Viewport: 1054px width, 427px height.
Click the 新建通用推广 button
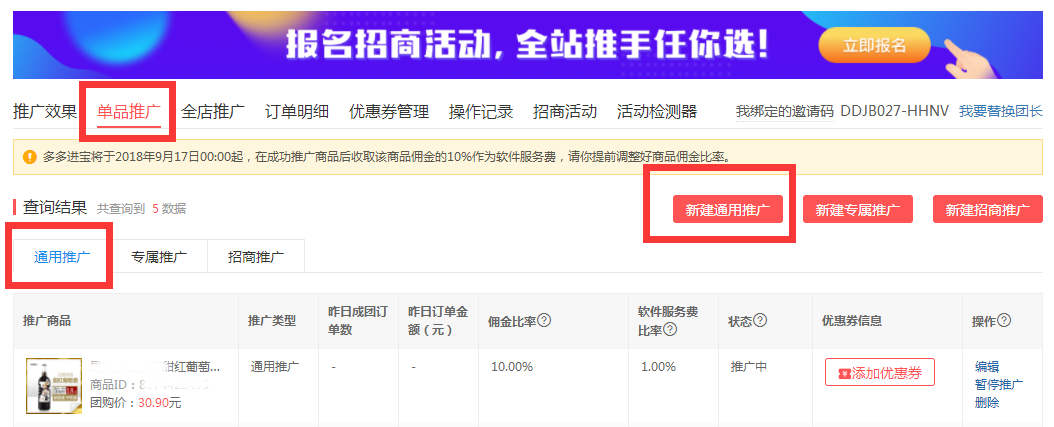(x=727, y=210)
